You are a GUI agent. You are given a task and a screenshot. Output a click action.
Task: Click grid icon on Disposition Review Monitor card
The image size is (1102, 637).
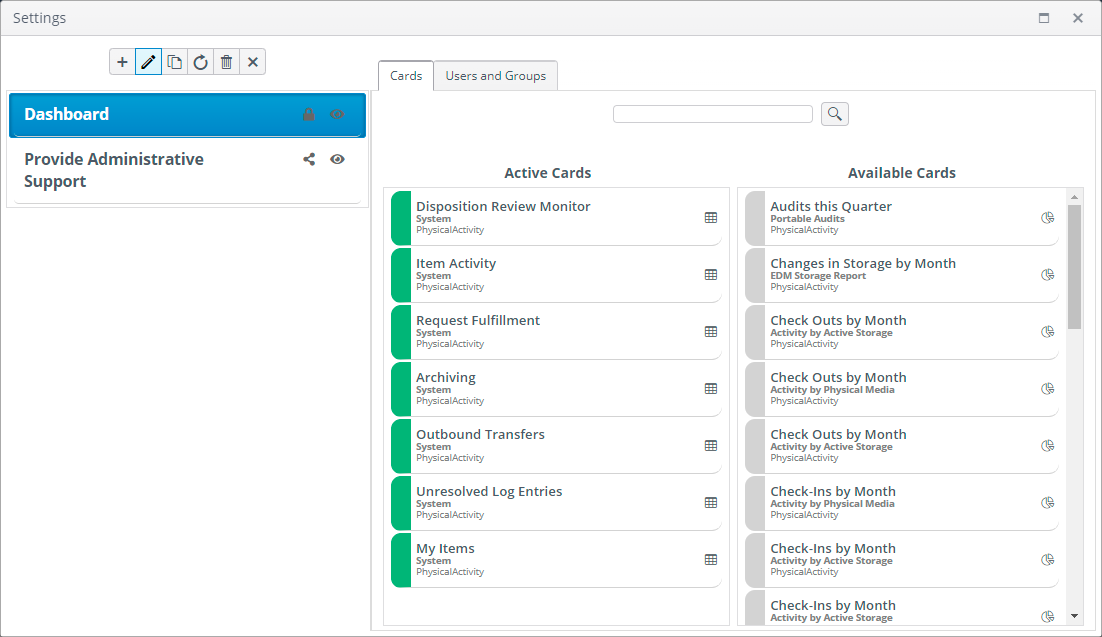click(711, 218)
